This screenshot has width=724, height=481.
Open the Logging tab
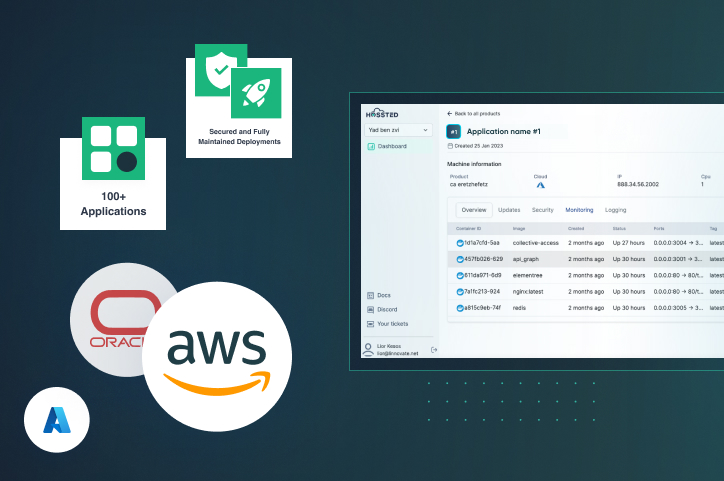tap(616, 210)
